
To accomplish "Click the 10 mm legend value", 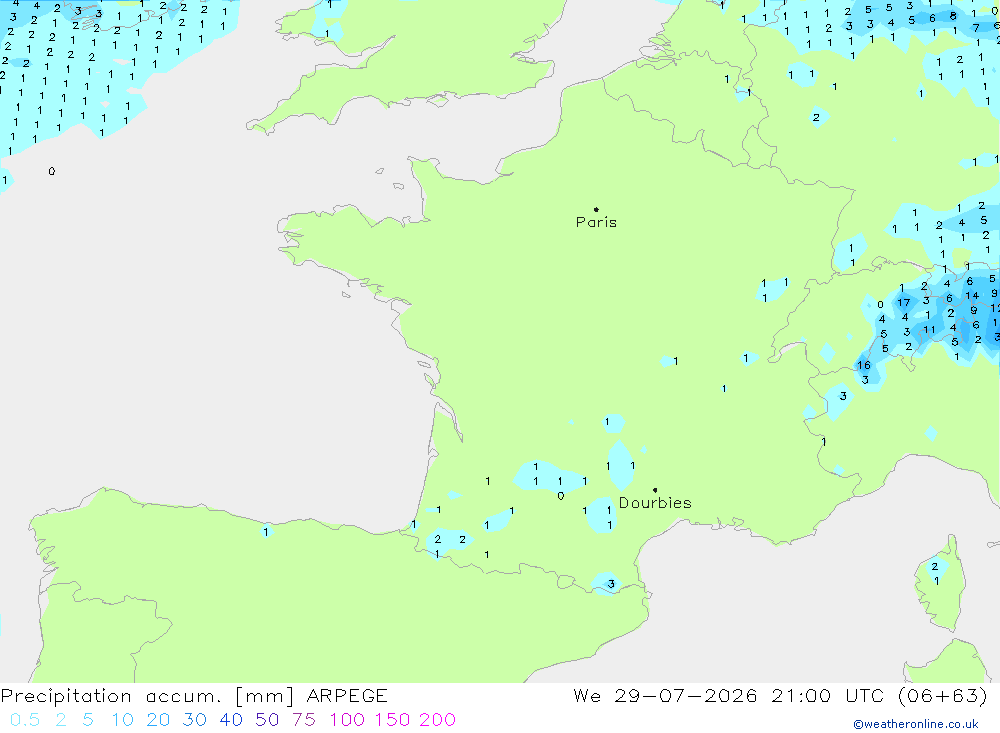I will tap(122, 720).
